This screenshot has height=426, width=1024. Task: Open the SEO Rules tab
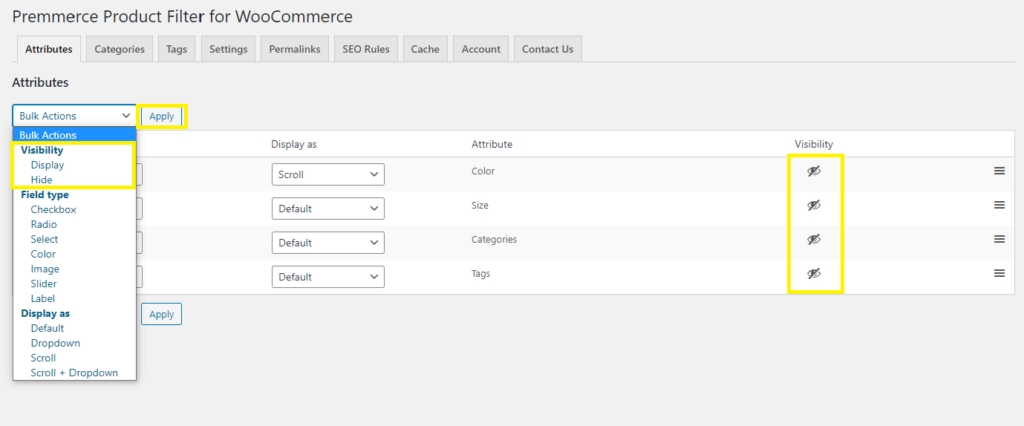(x=366, y=49)
